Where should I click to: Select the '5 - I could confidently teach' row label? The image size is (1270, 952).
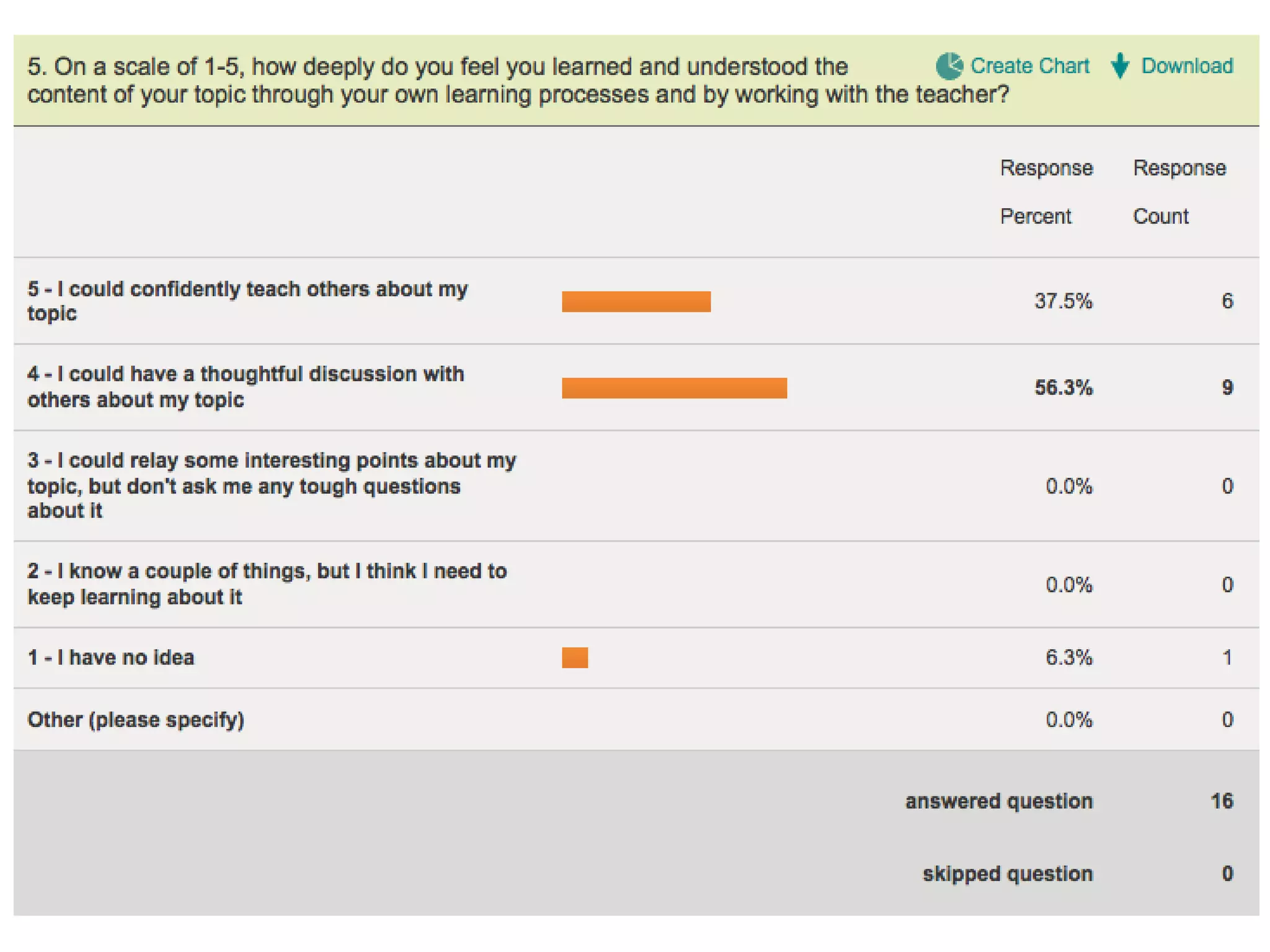pyautogui.click(x=247, y=301)
